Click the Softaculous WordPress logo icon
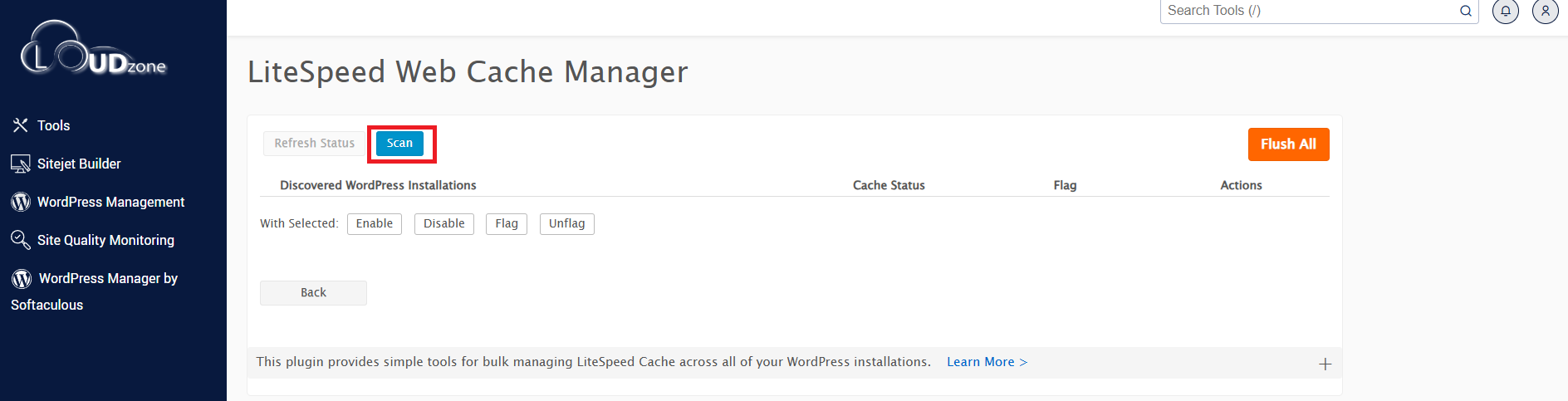Viewport: 1568px width, 401px height. (22, 278)
